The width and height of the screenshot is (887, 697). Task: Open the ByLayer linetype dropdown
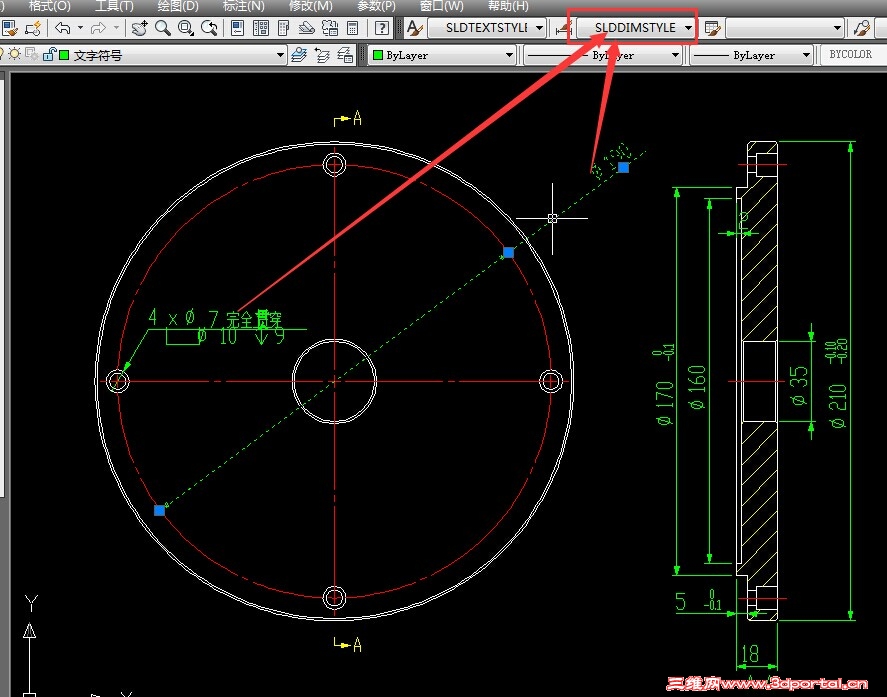[x=603, y=55]
